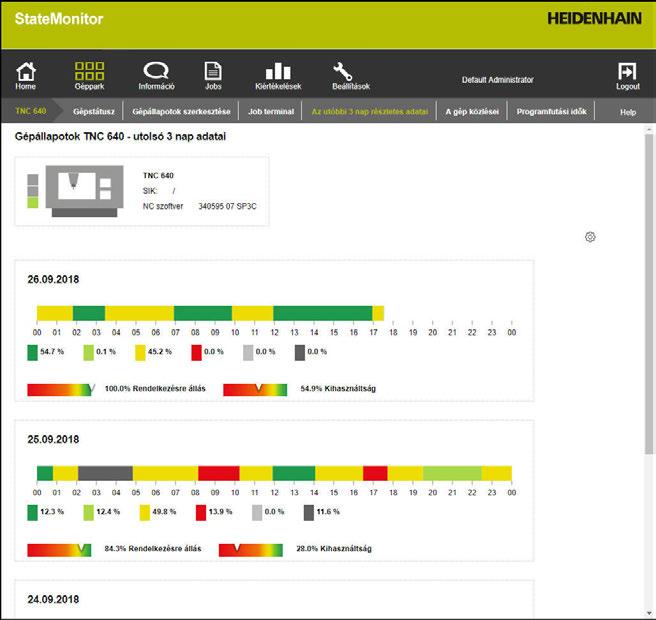The width and height of the screenshot is (656, 620).
Task: Click Default Administrator user label
Action: coord(497,79)
